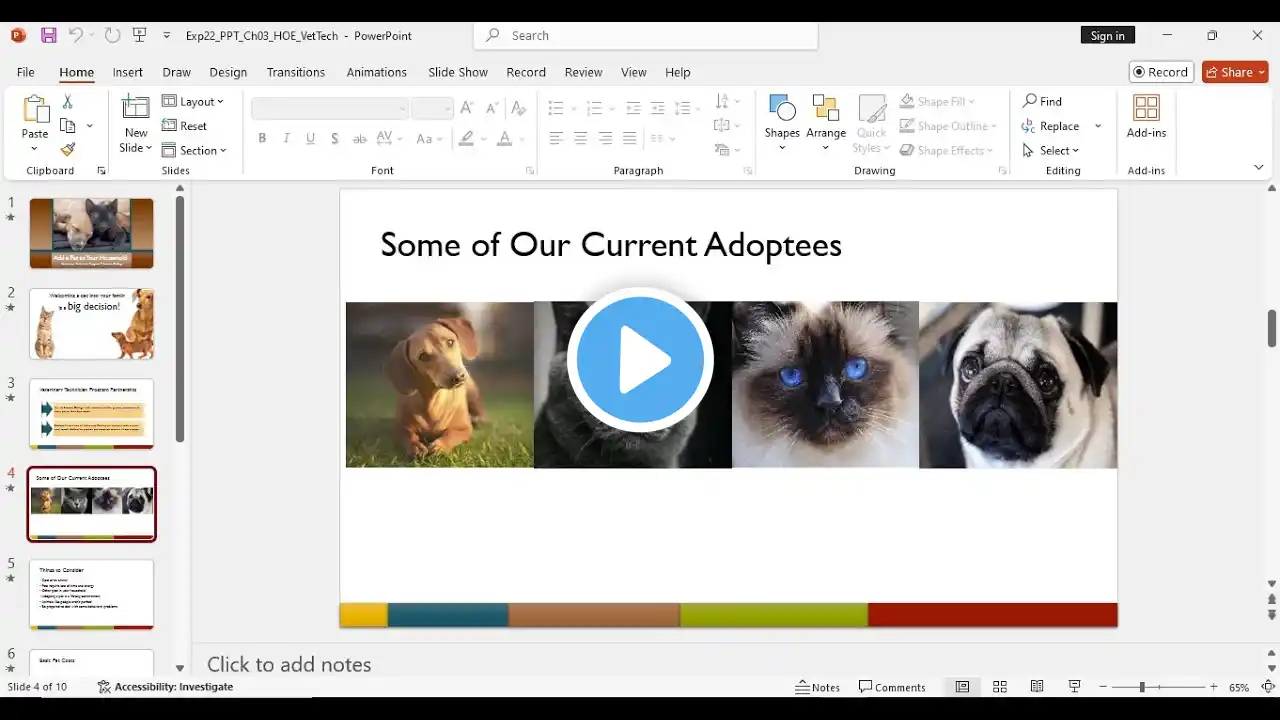Screen dimensions: 1280x720
Task: Open the Transitions tab
Action: click(295, 72)
